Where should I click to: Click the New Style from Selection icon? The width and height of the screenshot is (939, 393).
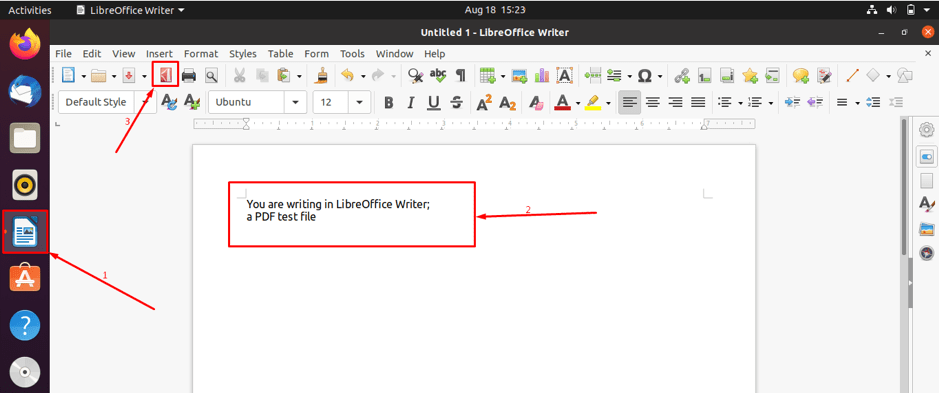192,102
